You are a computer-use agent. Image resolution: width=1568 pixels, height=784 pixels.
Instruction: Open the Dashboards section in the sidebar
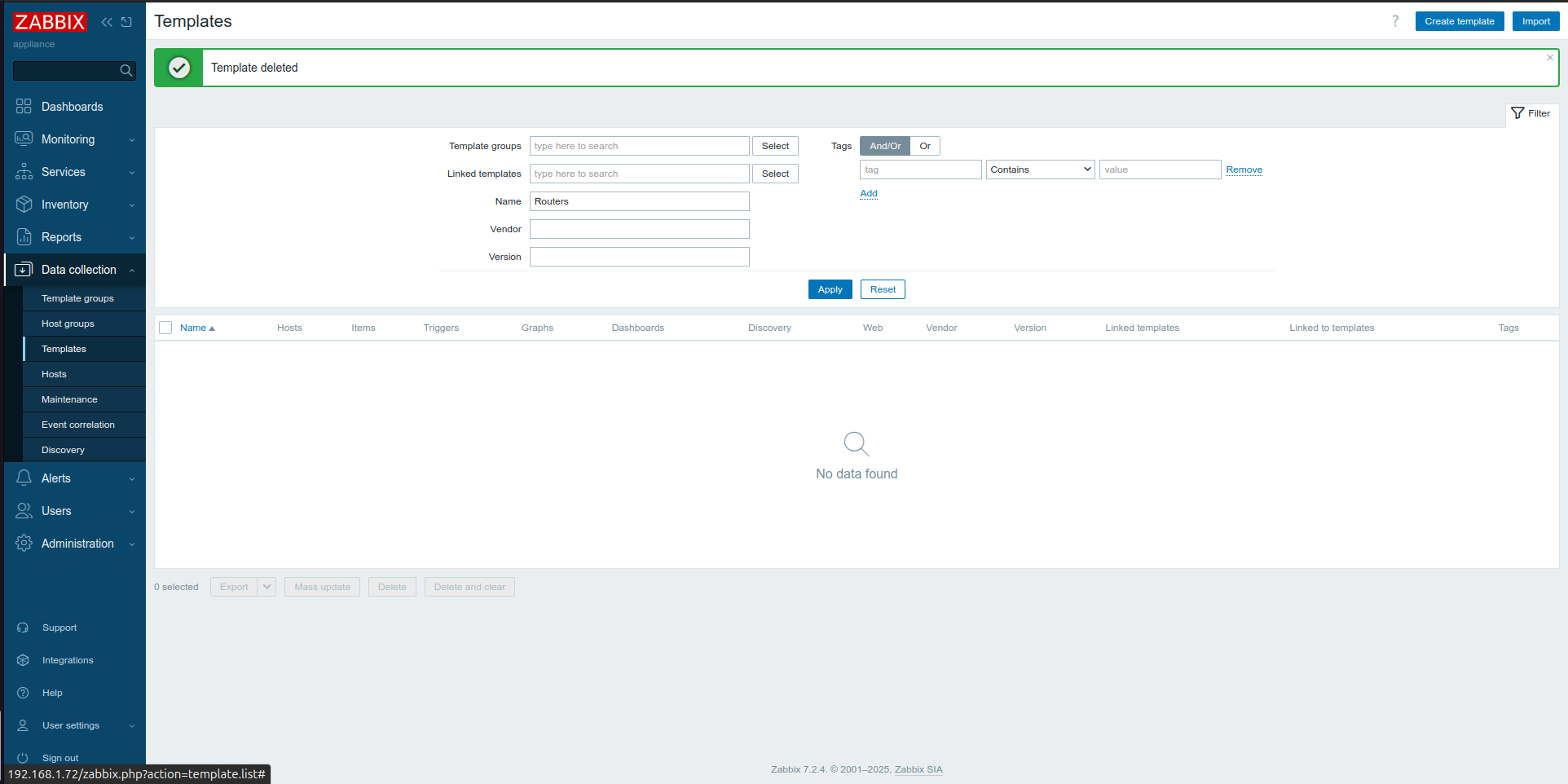click(x=24, y=106)
